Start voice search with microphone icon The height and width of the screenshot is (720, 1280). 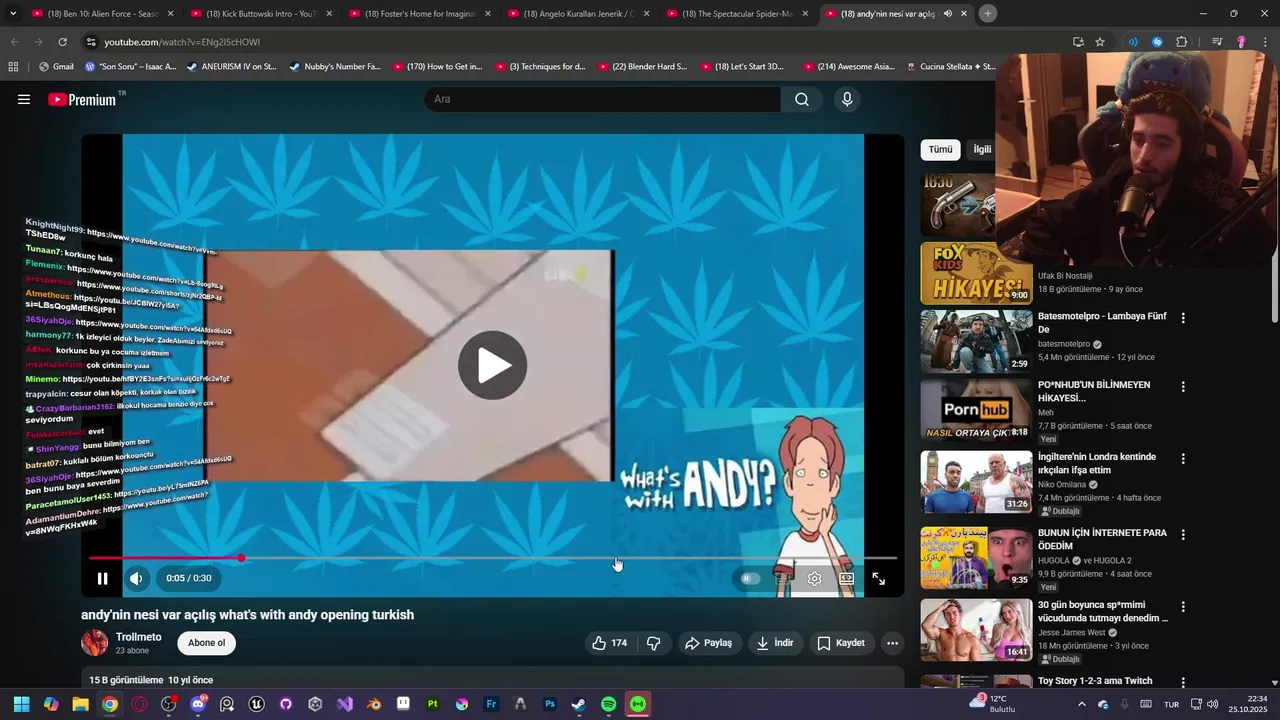click(x=847, y=99)
